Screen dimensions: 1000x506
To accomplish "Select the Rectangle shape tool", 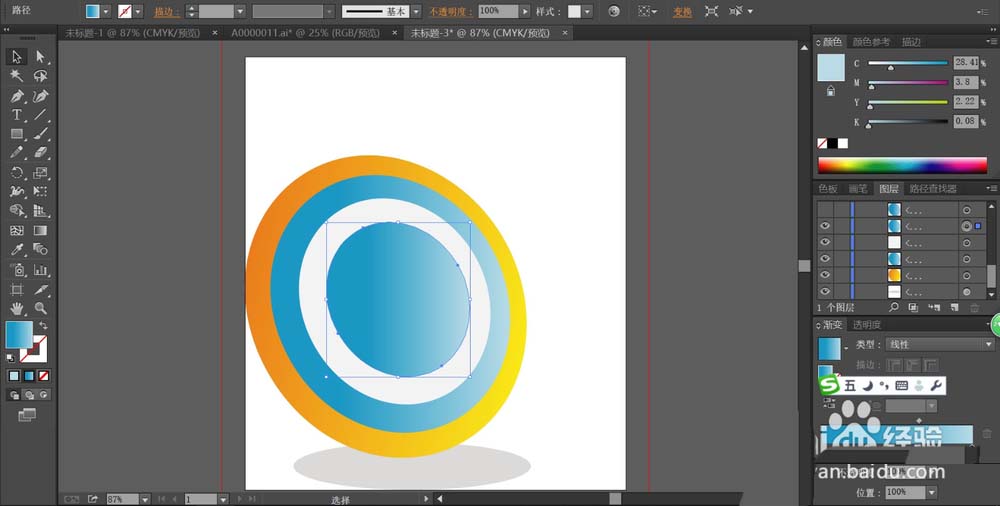I will coord(17,134).
